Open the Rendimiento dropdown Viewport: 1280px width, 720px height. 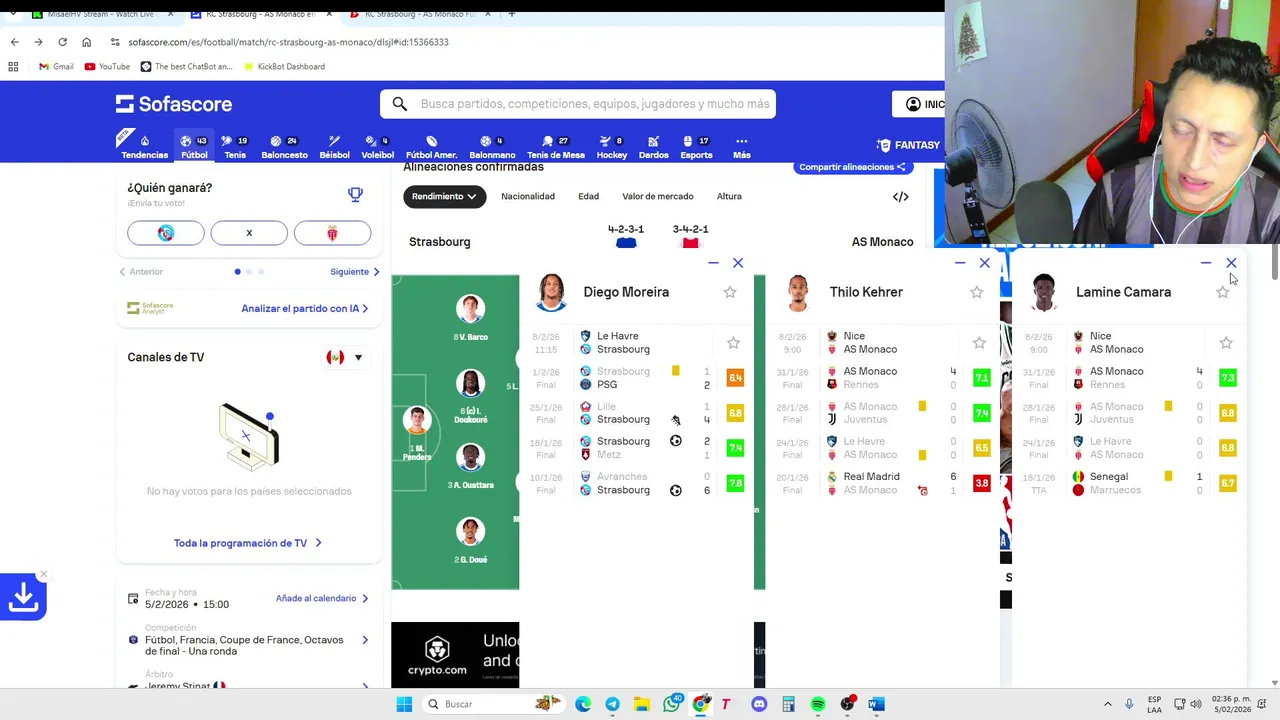(x=444, y=197)
